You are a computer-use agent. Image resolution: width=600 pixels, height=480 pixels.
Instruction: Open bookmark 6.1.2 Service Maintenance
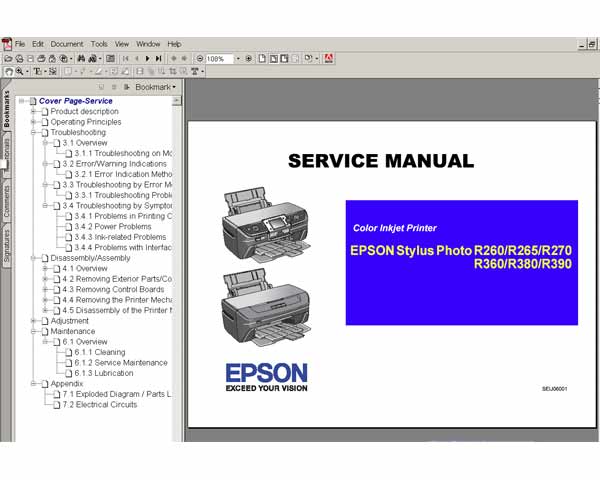coord(121,362)
